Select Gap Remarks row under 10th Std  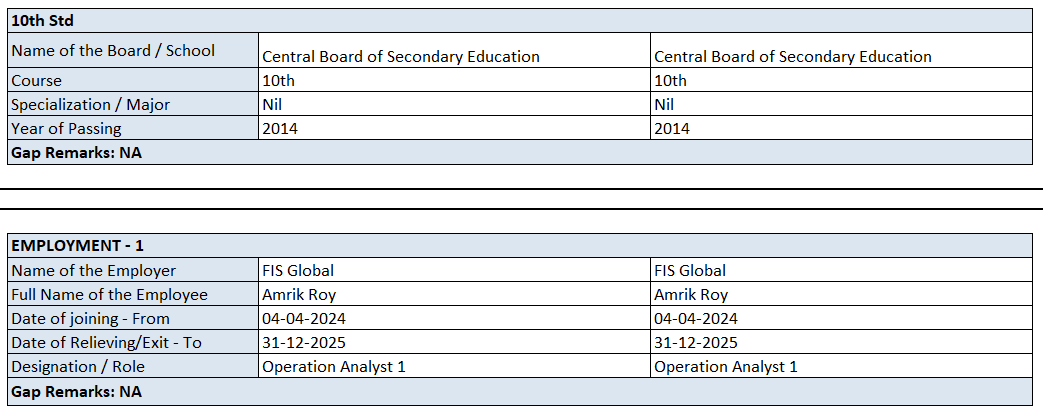tap(76, 153)
